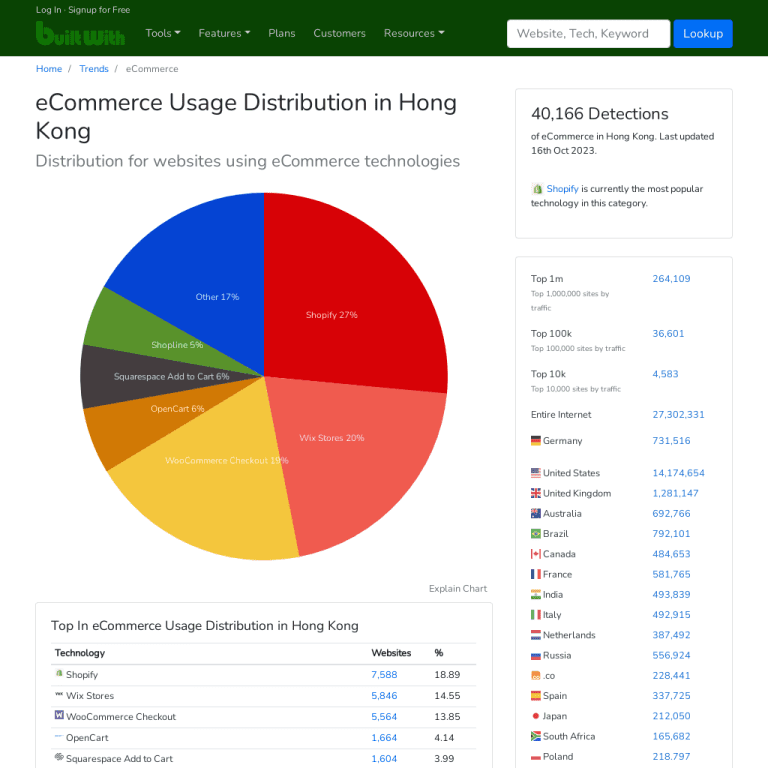
Task: Open Squarespace Add to Cart count 1,604
Action: [x=384, y=759]
